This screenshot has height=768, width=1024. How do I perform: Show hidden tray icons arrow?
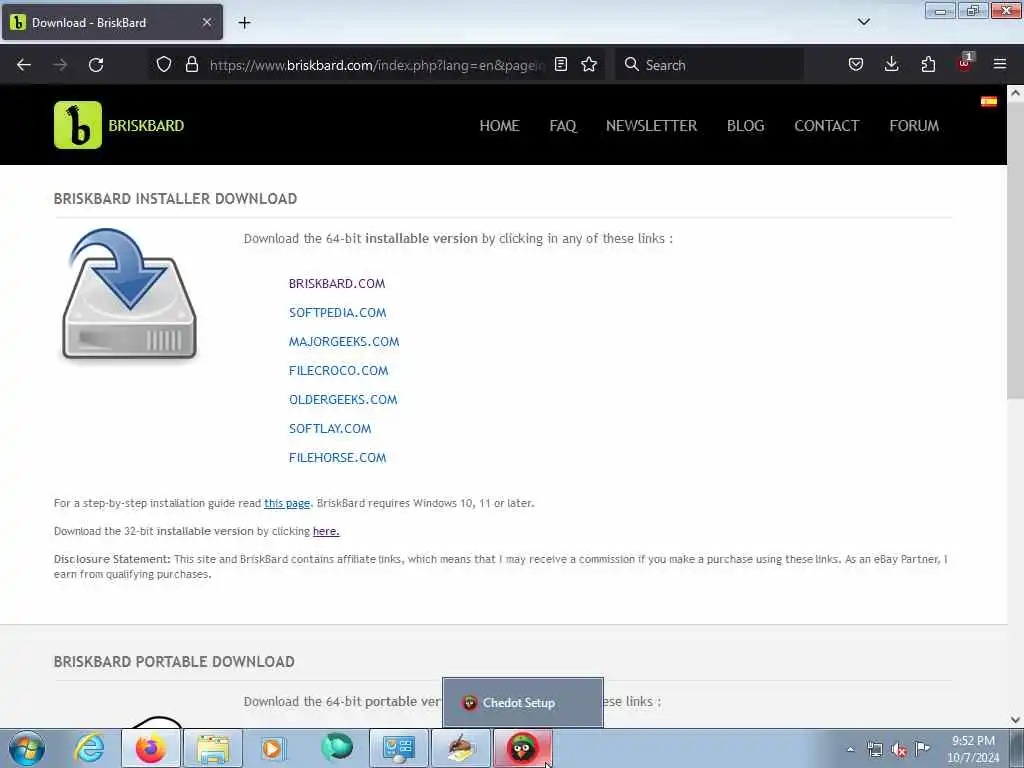(x=850, y=750)
